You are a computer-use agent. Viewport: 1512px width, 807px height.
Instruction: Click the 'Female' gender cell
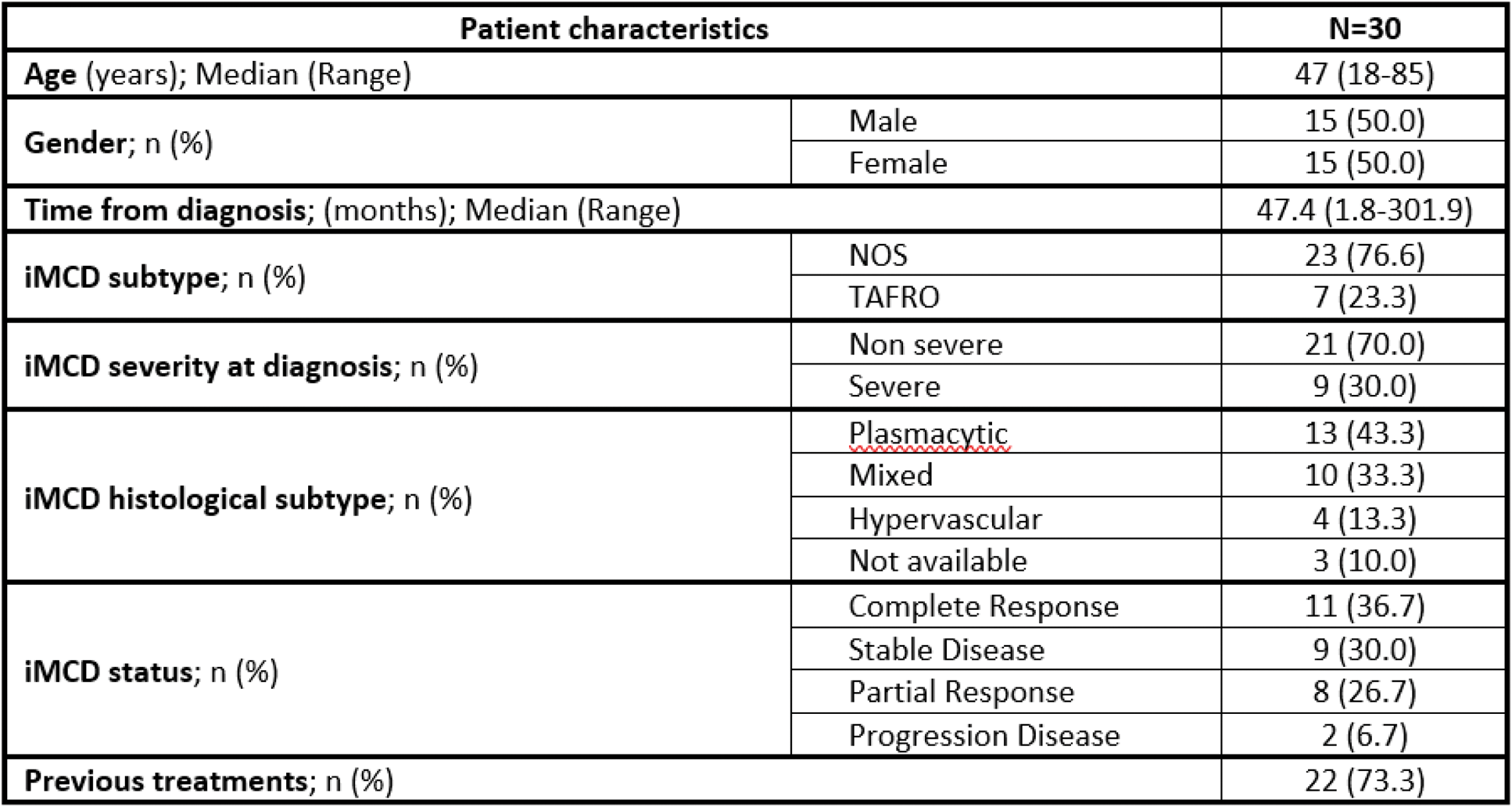898,163
